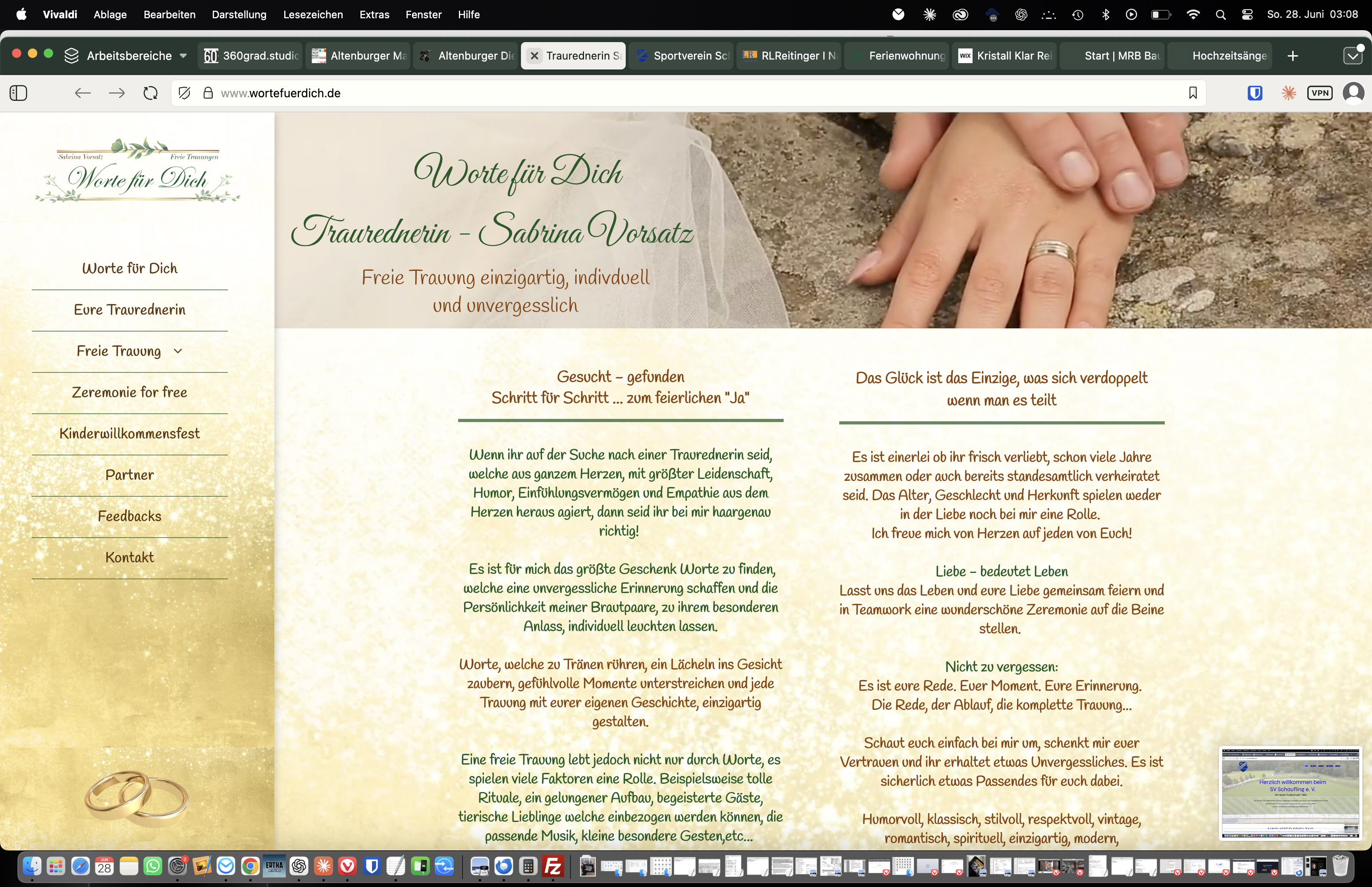This screenshot has width=1372, height=887.
Task: Open Calendar from the Dock
Action: tap(104, 866)
